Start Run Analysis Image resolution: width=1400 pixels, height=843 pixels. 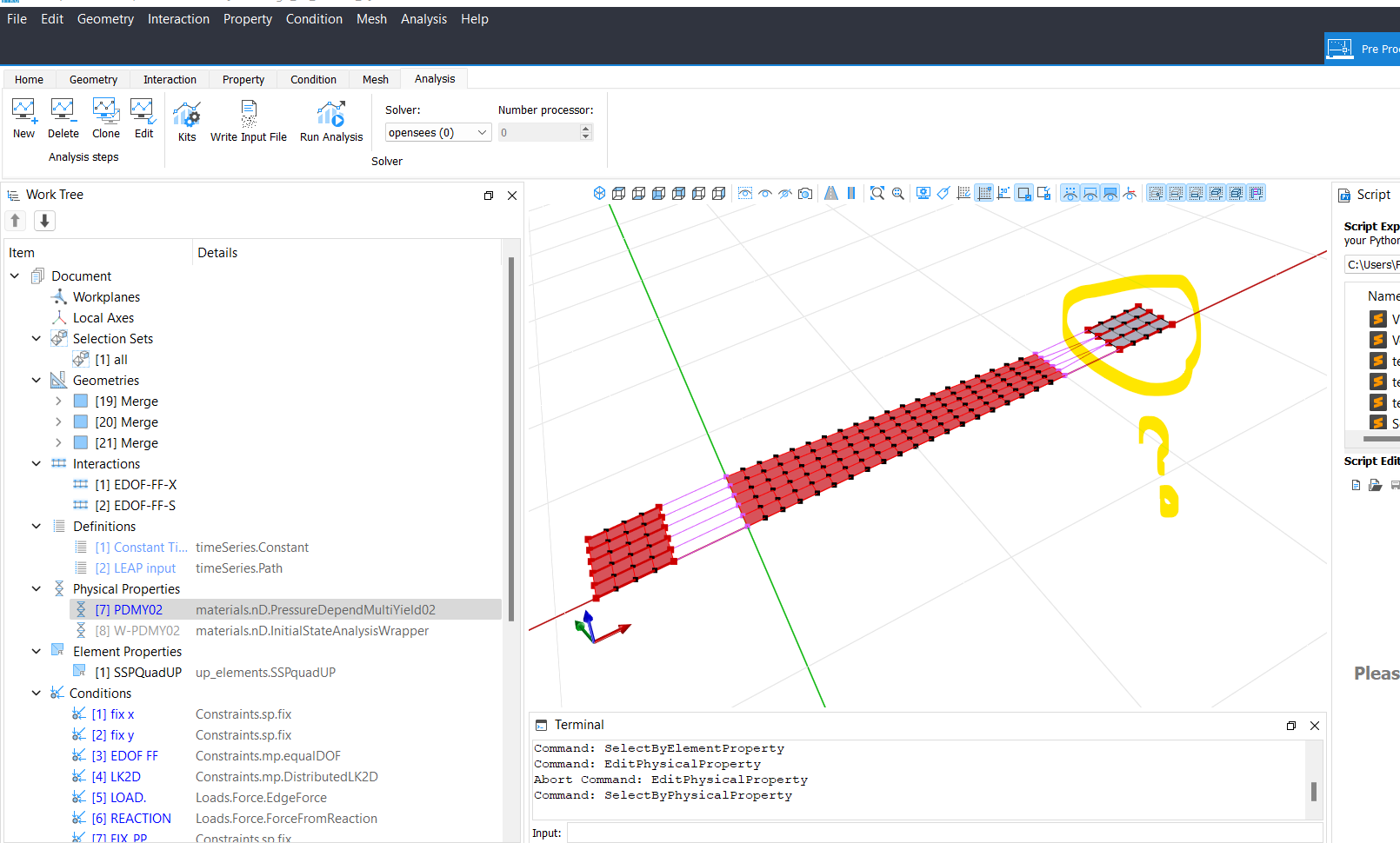pos(331,122)
